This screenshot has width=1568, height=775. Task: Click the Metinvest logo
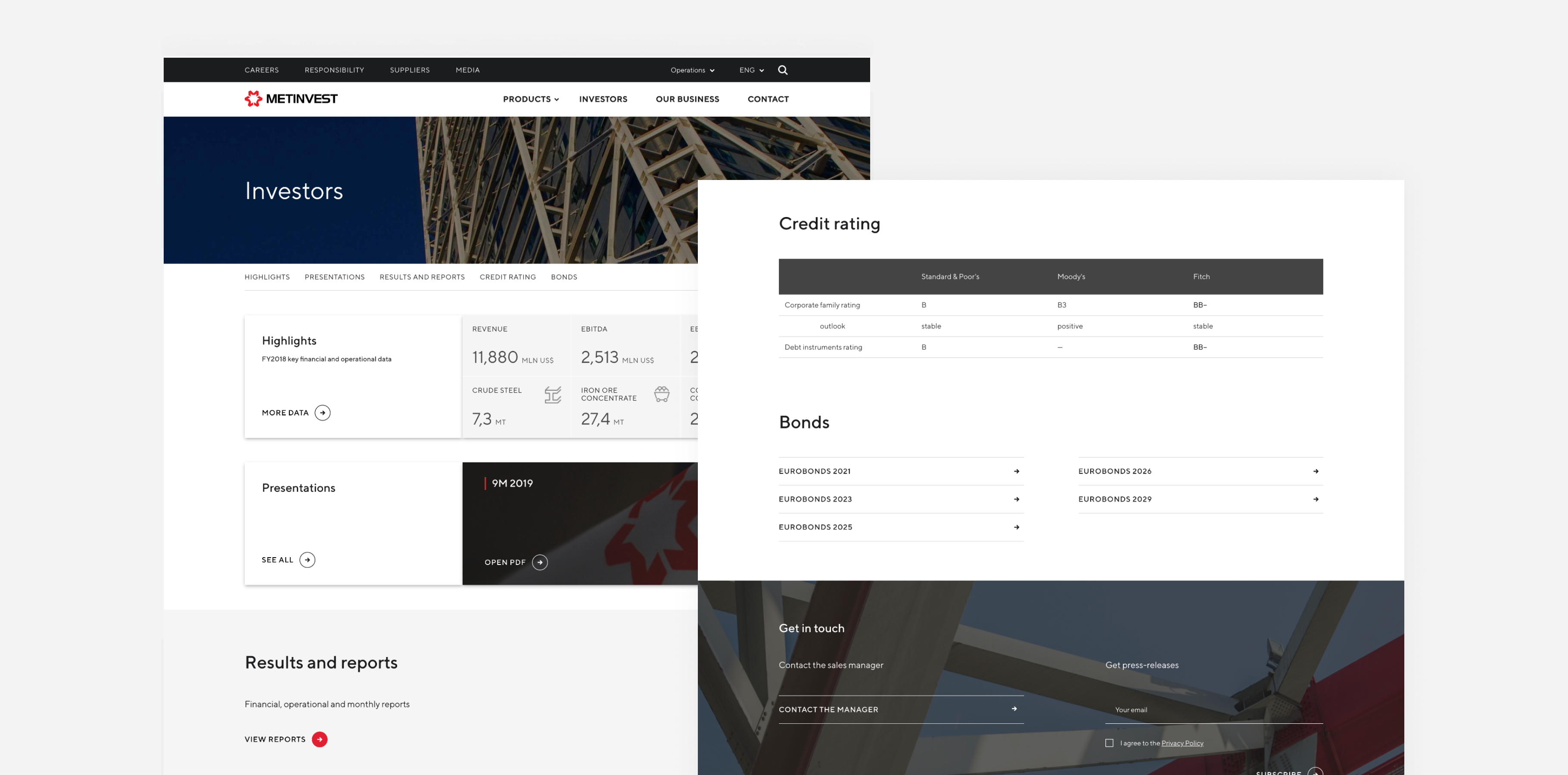pos(291,99)
